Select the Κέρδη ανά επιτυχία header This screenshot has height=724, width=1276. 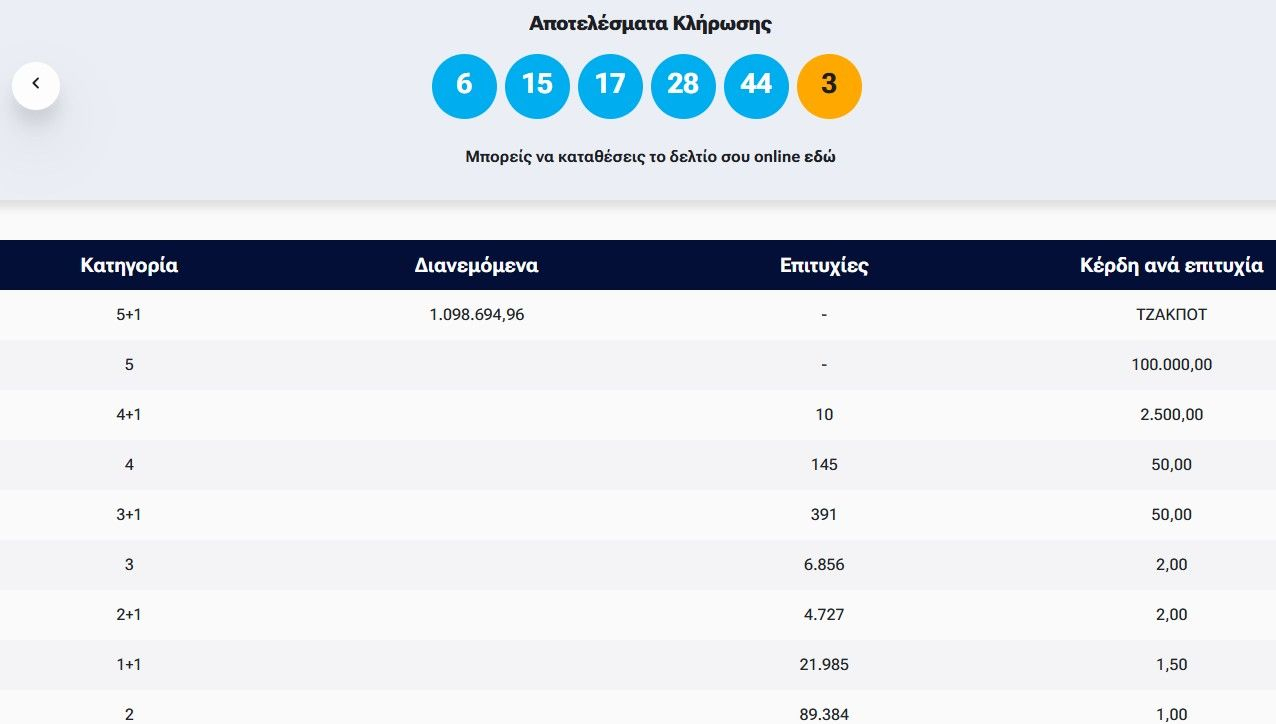tap(1171, 266)
